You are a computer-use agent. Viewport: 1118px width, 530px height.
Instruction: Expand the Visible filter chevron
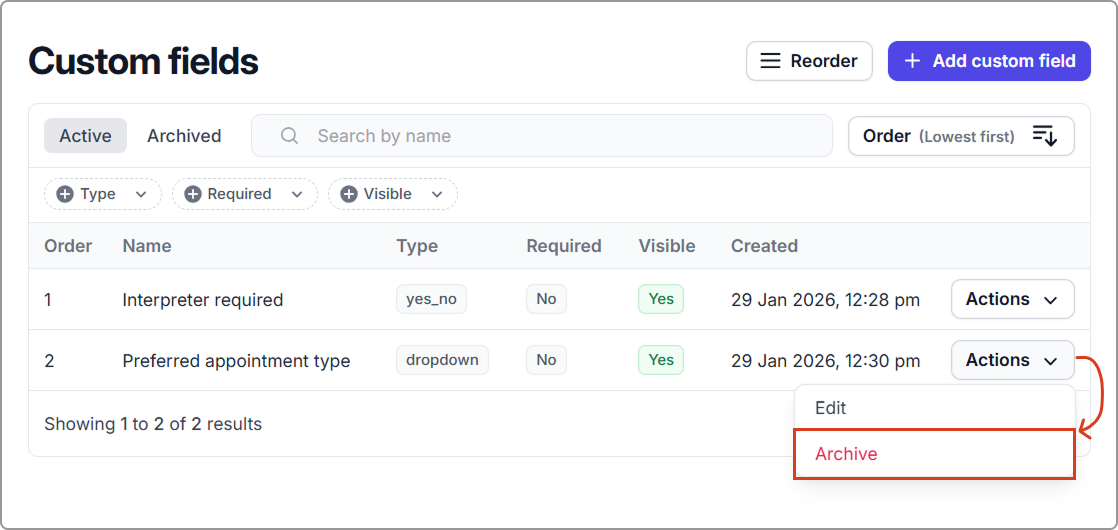click(x=437, y=194)
